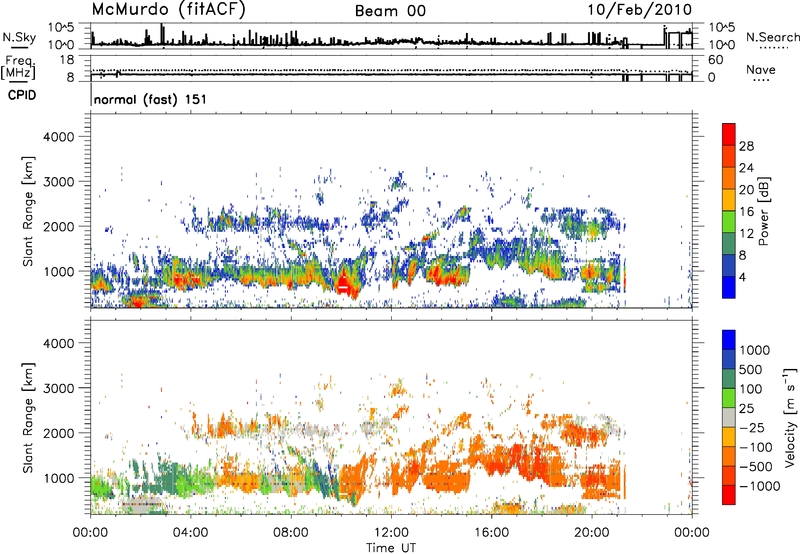Click '2000' on the velocity panel range axis
This screenshot has width=800, height=554.
[x=59, y=433]
